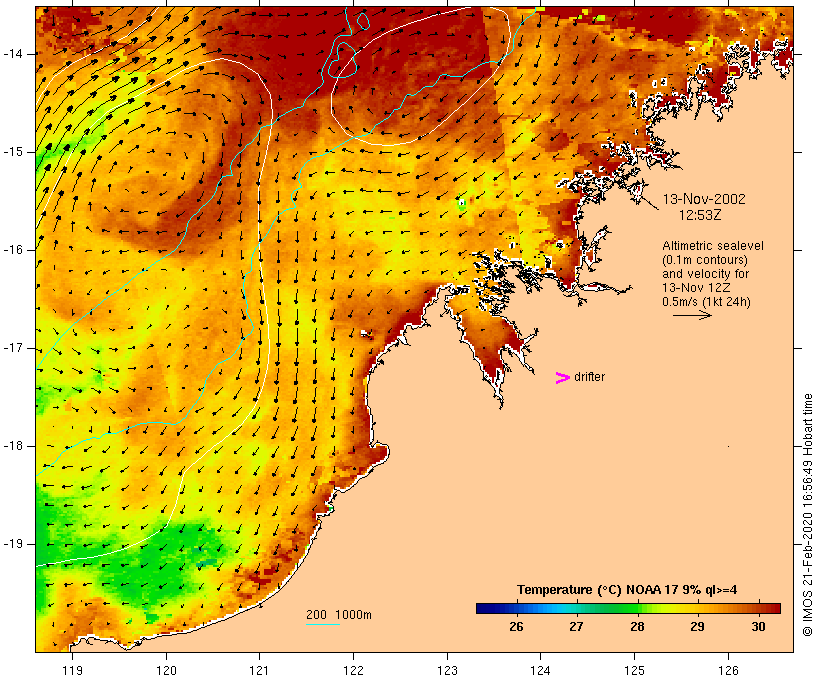Click the longitude axis label '122'
The image size is (820, 680).
354,670
